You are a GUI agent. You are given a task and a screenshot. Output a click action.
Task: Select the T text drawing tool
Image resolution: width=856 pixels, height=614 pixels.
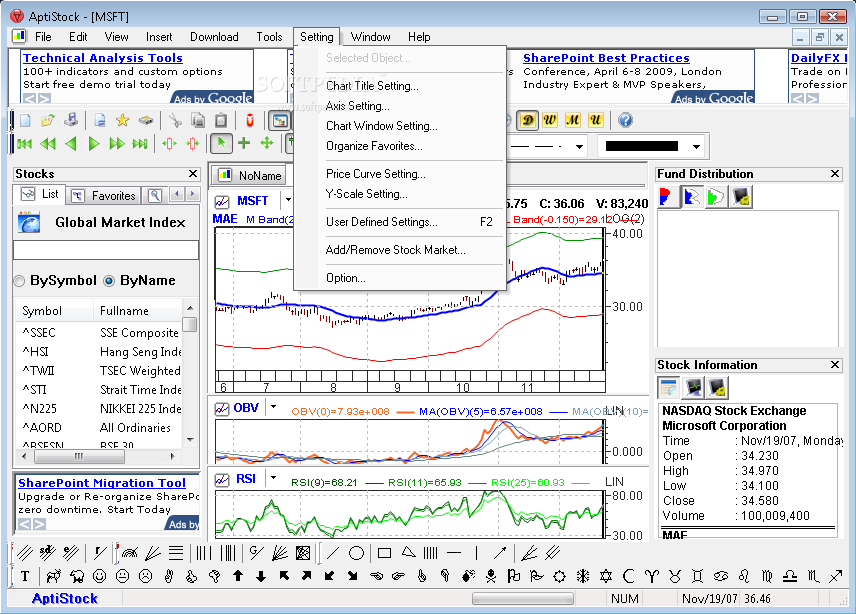point(25,576)
